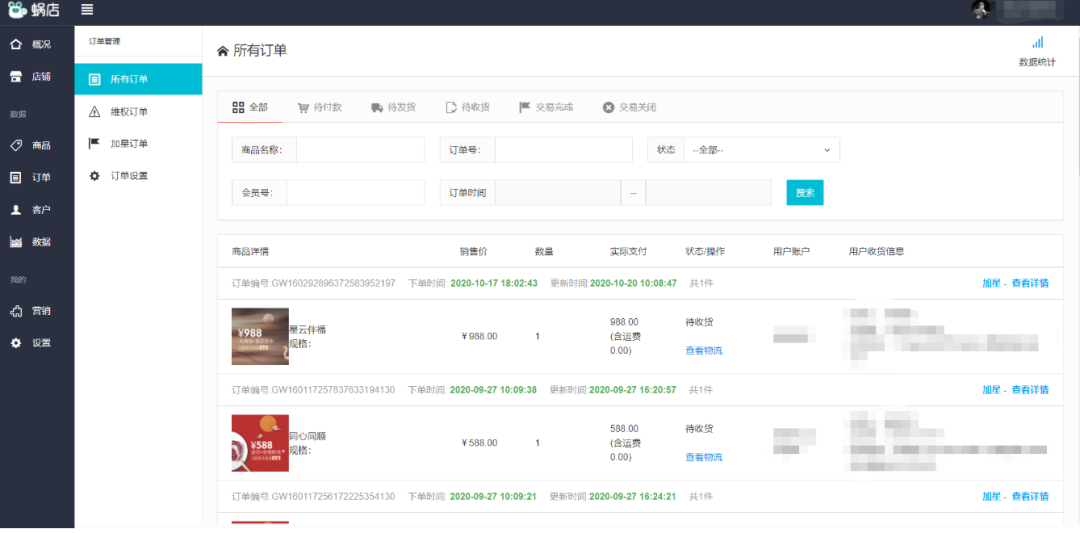Switch to the 交易关闭 tab
This screenshot has width=1080, height=533.
pyautogui.click(x=629, y=107)
